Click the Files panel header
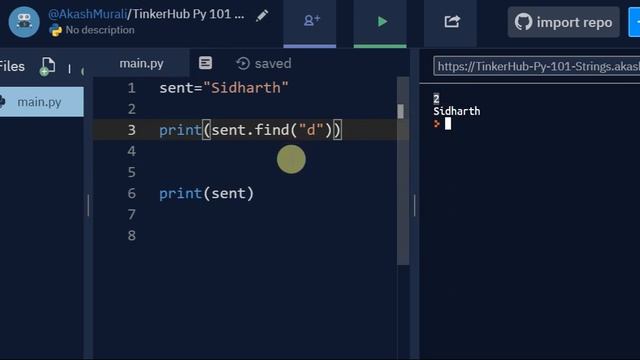640x360 pixels. click(x=12, y=66)
